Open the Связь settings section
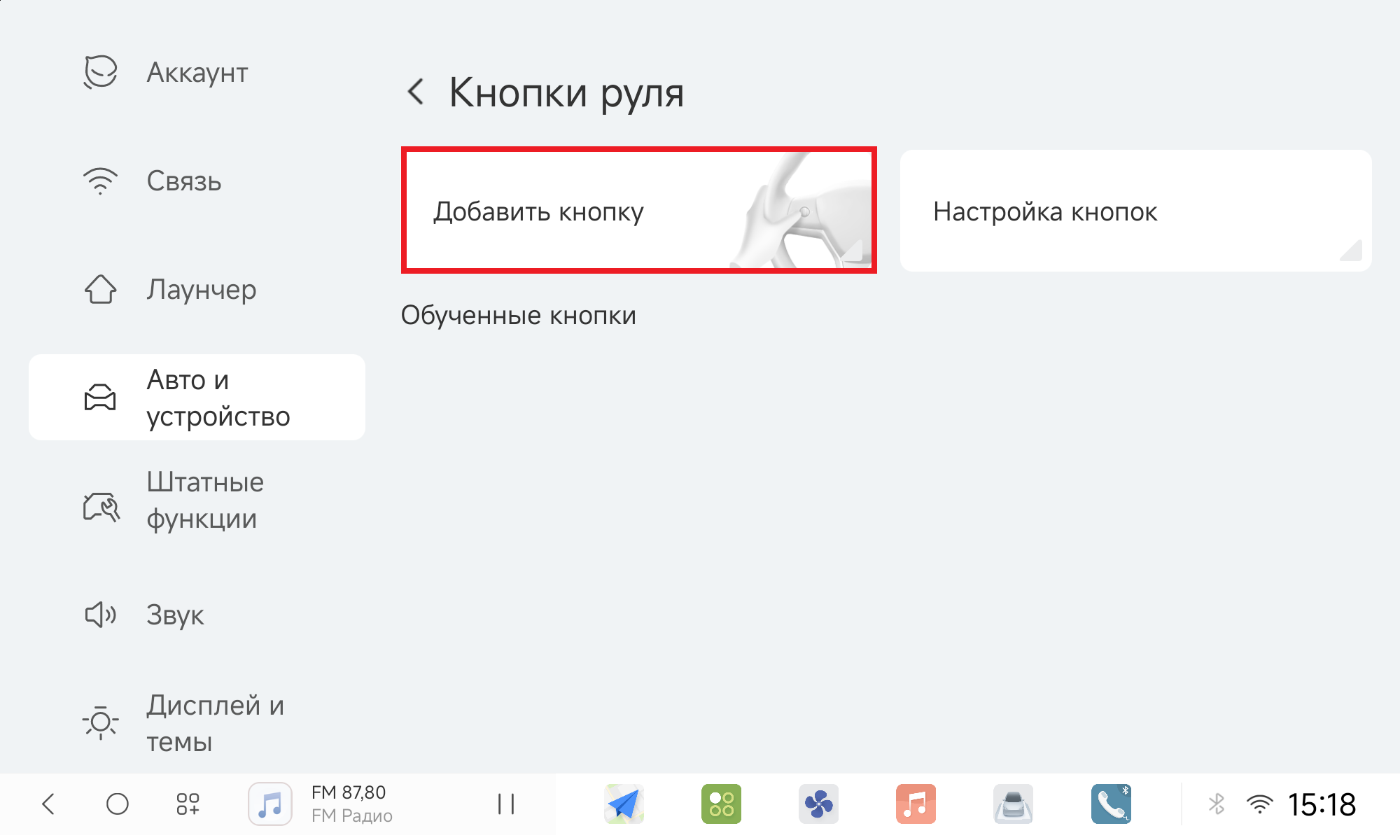The height and width of the screenshot is (840, 1400). point(197,181)
